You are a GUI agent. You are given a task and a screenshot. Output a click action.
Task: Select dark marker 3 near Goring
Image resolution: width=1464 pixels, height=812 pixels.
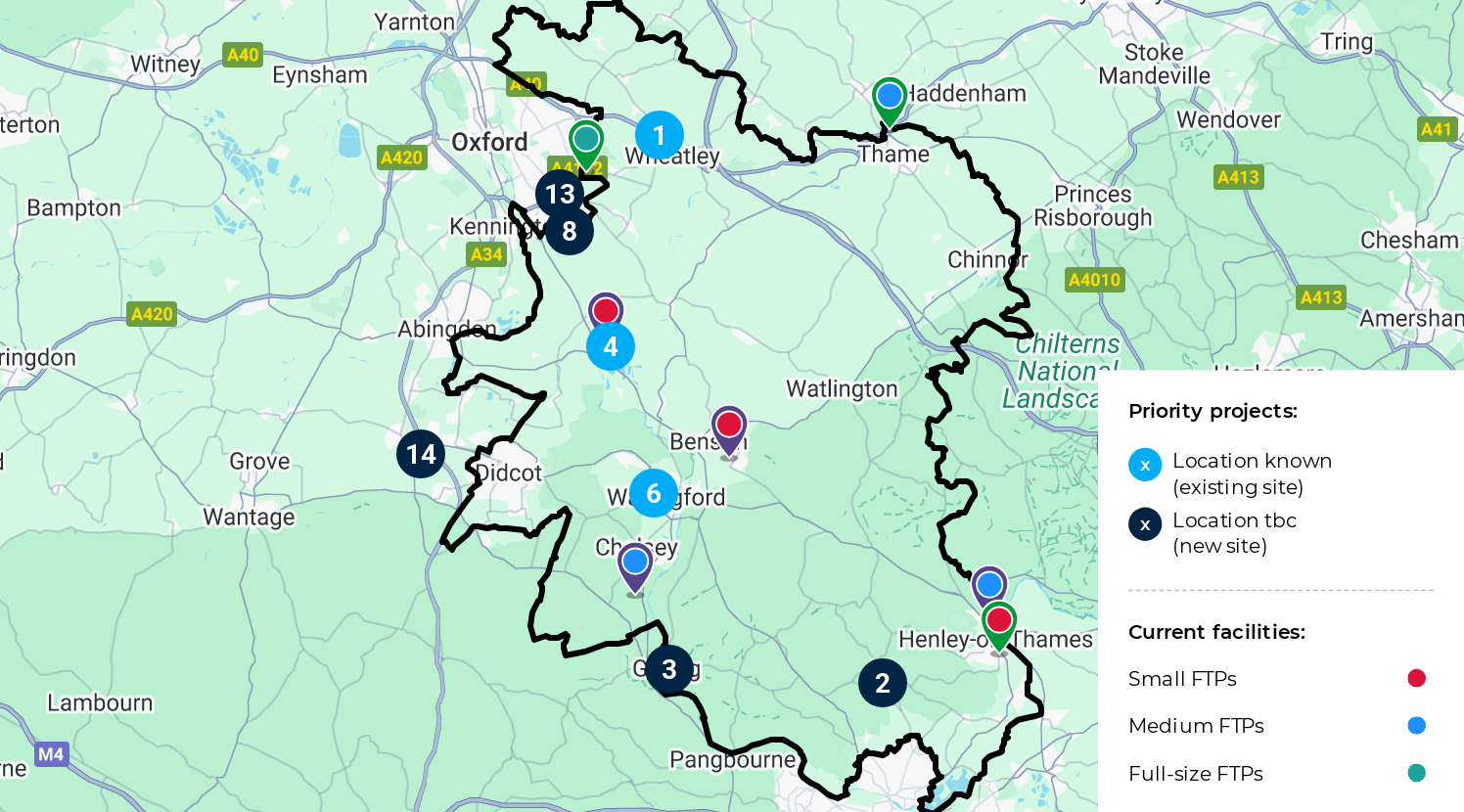[669, 669]
